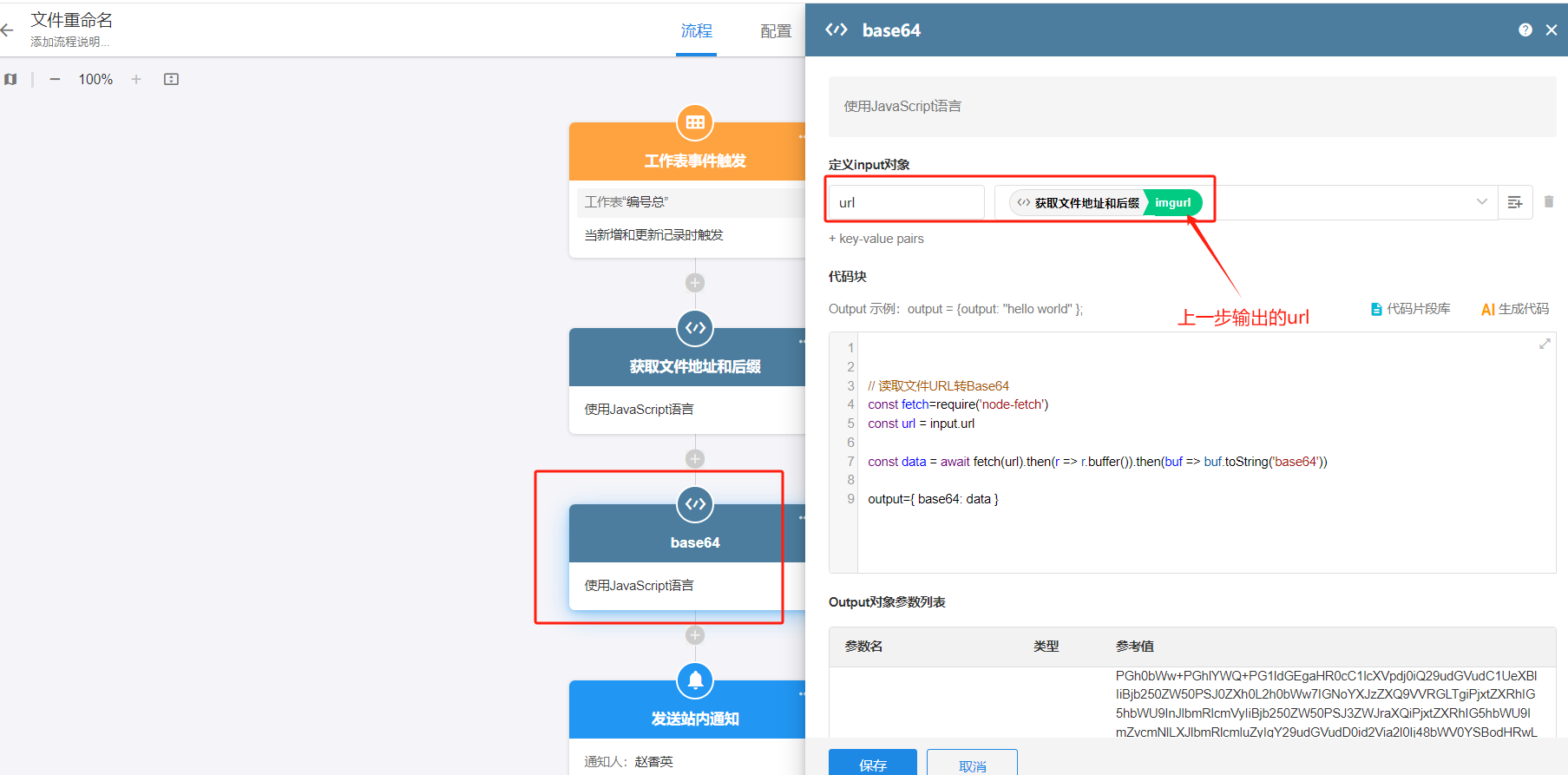This screenshot has width=1568, height=775.
Task: Open the worksheet event trigger node icon
Action: 695,123
